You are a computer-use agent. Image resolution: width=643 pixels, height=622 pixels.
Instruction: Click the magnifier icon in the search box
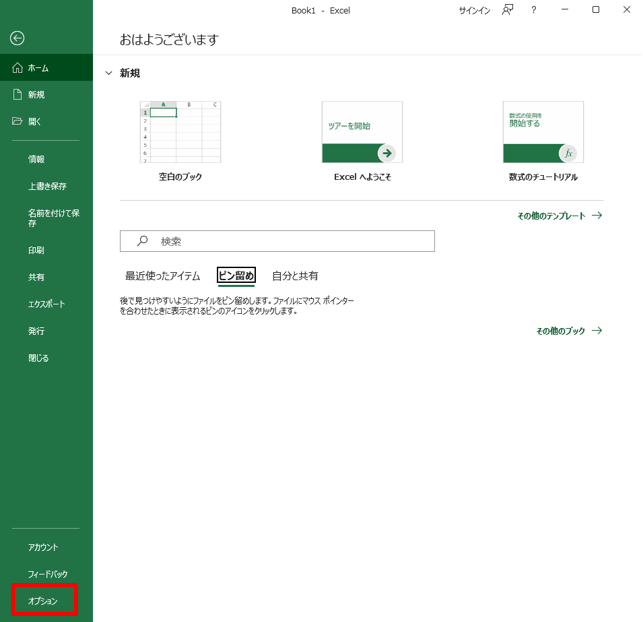[x=142, y=241]
